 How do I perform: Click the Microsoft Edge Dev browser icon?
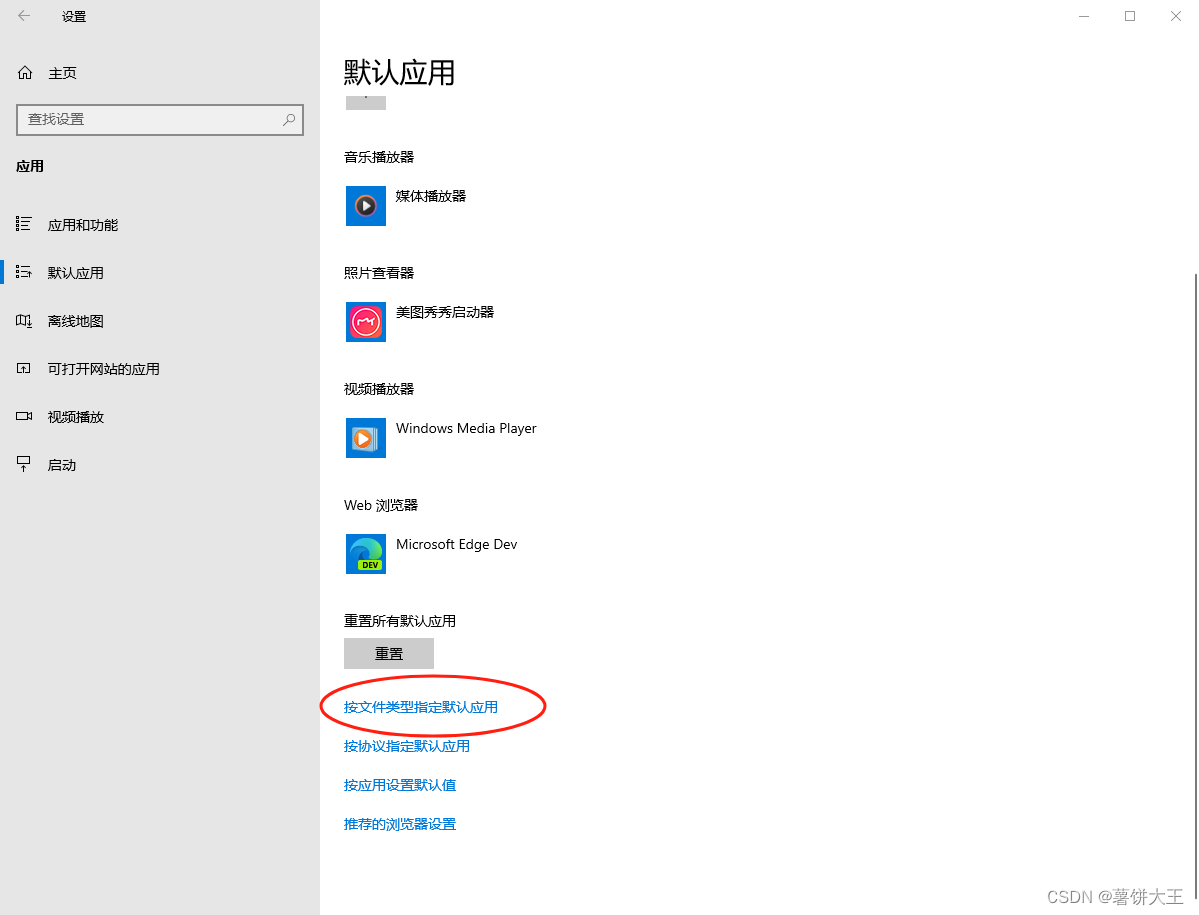click(x=365, y=554)
